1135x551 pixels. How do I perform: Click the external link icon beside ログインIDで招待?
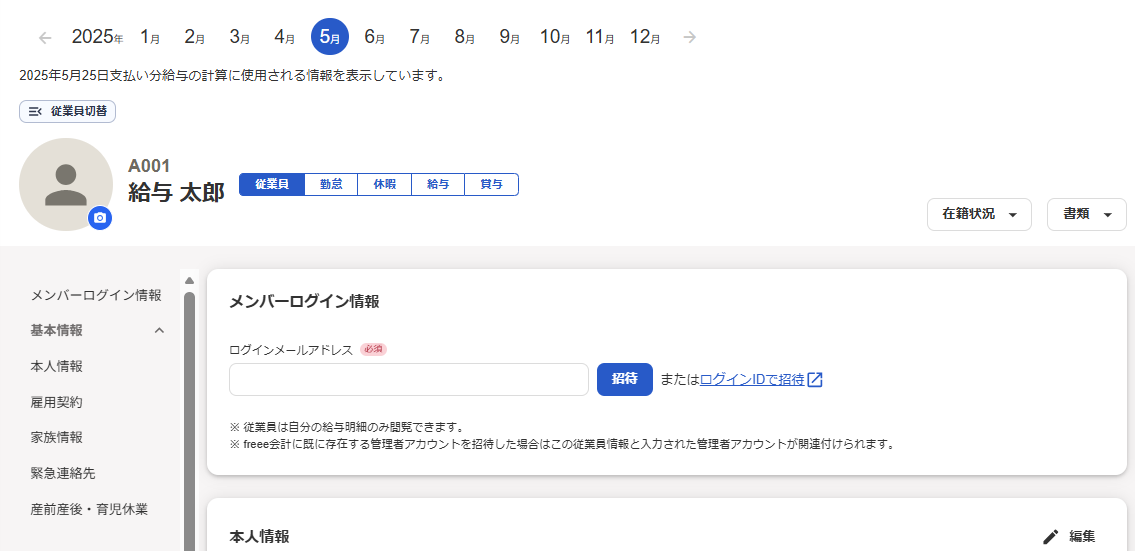[815, 380]
